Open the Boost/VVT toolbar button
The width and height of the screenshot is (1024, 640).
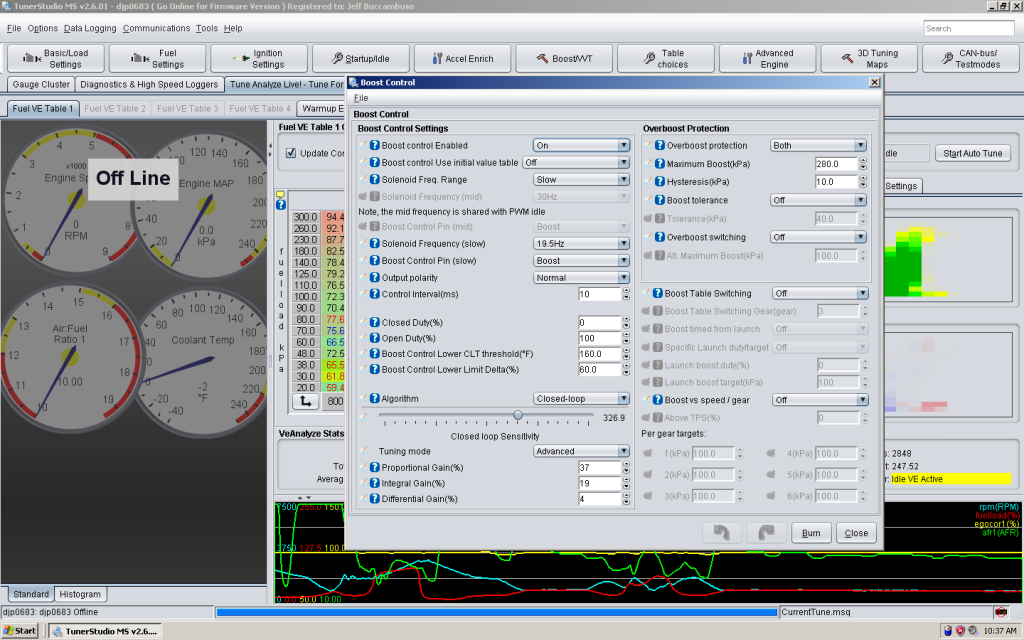(x=565, y=59)
